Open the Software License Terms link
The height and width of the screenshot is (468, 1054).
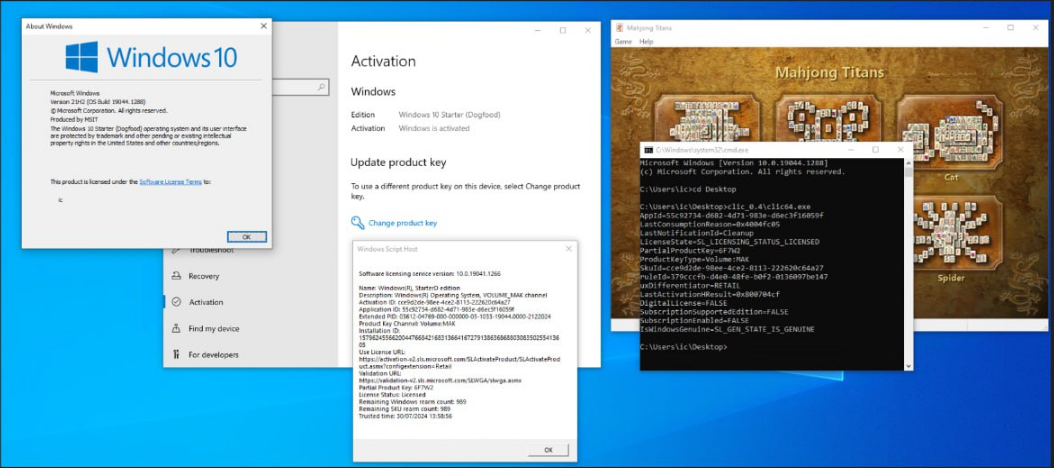pos(170,182)
